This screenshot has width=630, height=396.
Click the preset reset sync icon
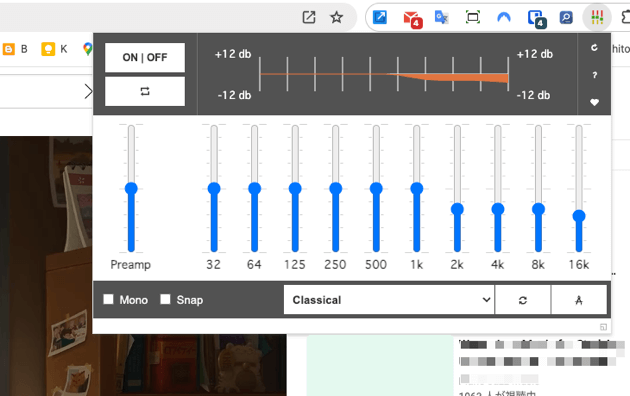pyautogui.click(x=523, y=300)
